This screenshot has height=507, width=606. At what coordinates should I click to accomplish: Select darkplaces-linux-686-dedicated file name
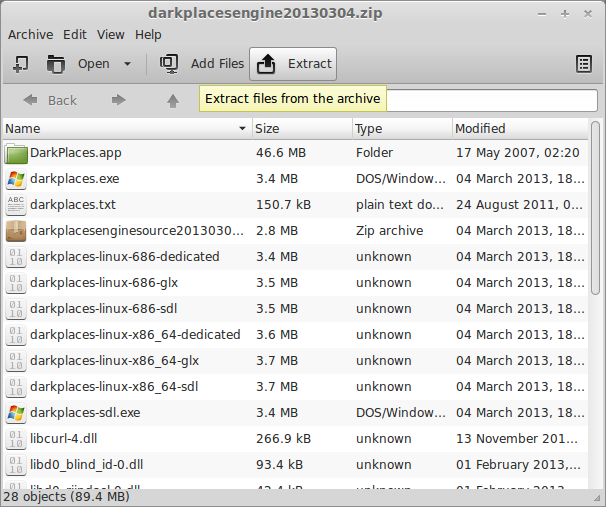click(124, 257)
